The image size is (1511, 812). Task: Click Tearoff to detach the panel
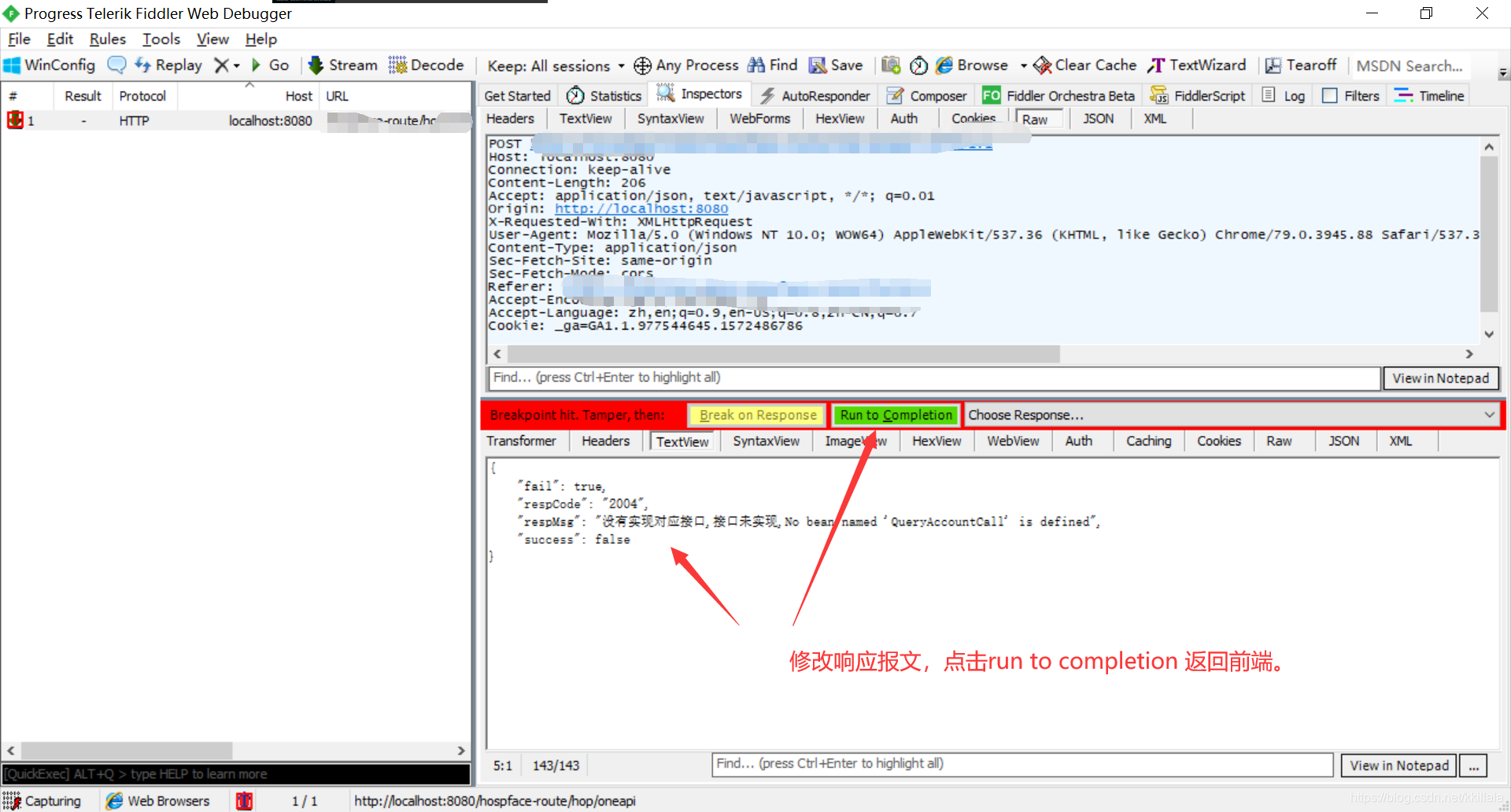tap(1300, 65)
